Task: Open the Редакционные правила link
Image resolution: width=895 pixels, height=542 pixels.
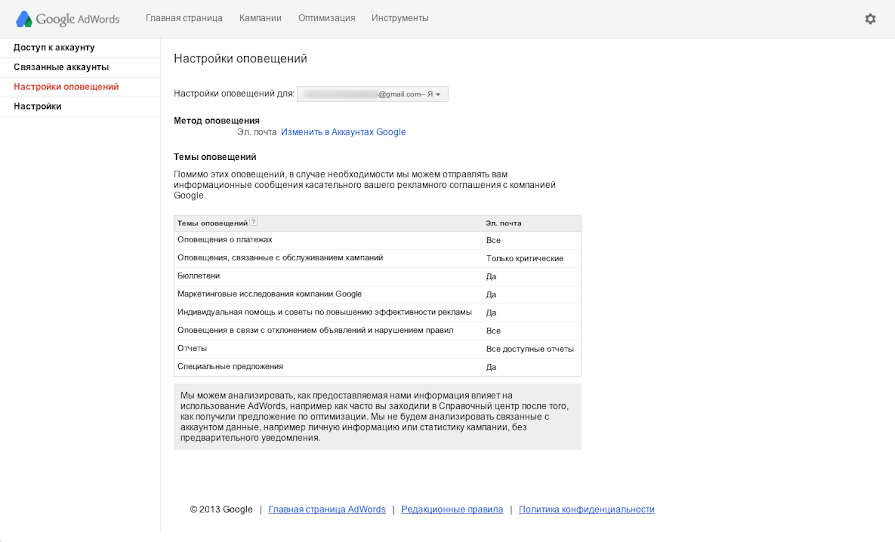Action: tap(452, 510)
